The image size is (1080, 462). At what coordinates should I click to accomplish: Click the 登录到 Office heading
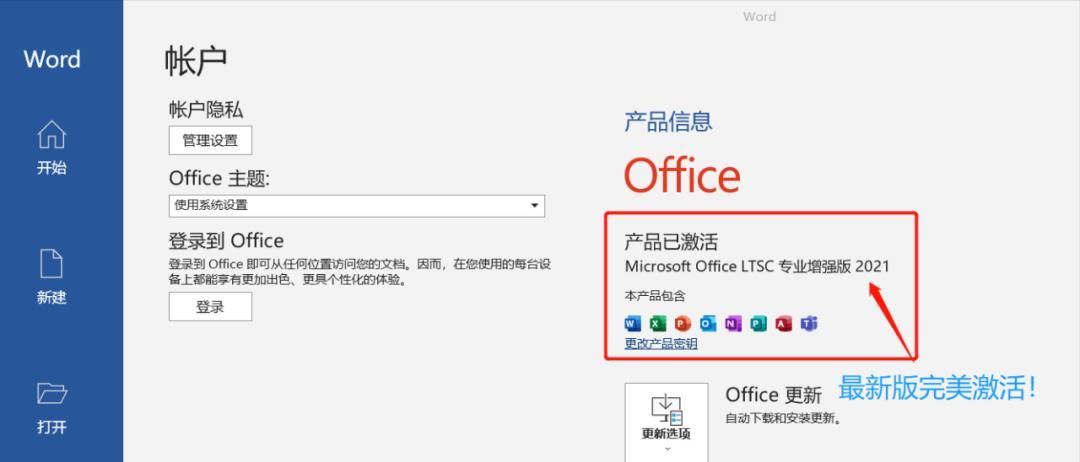[x=226, y=240]
